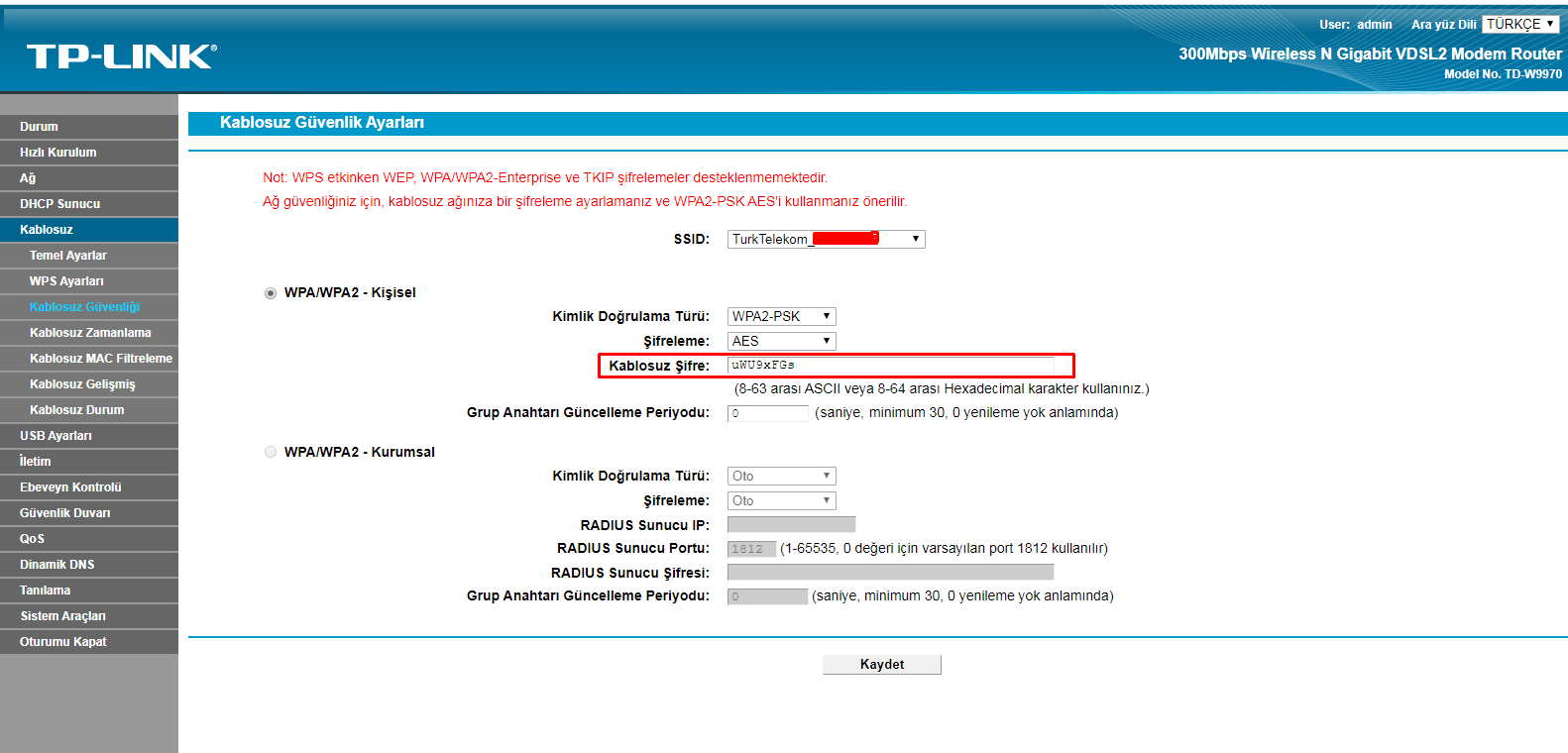Open WPS Ayarları submenu
The height and width of the screenshot is (753, 1568).
(x=89, y=281)
